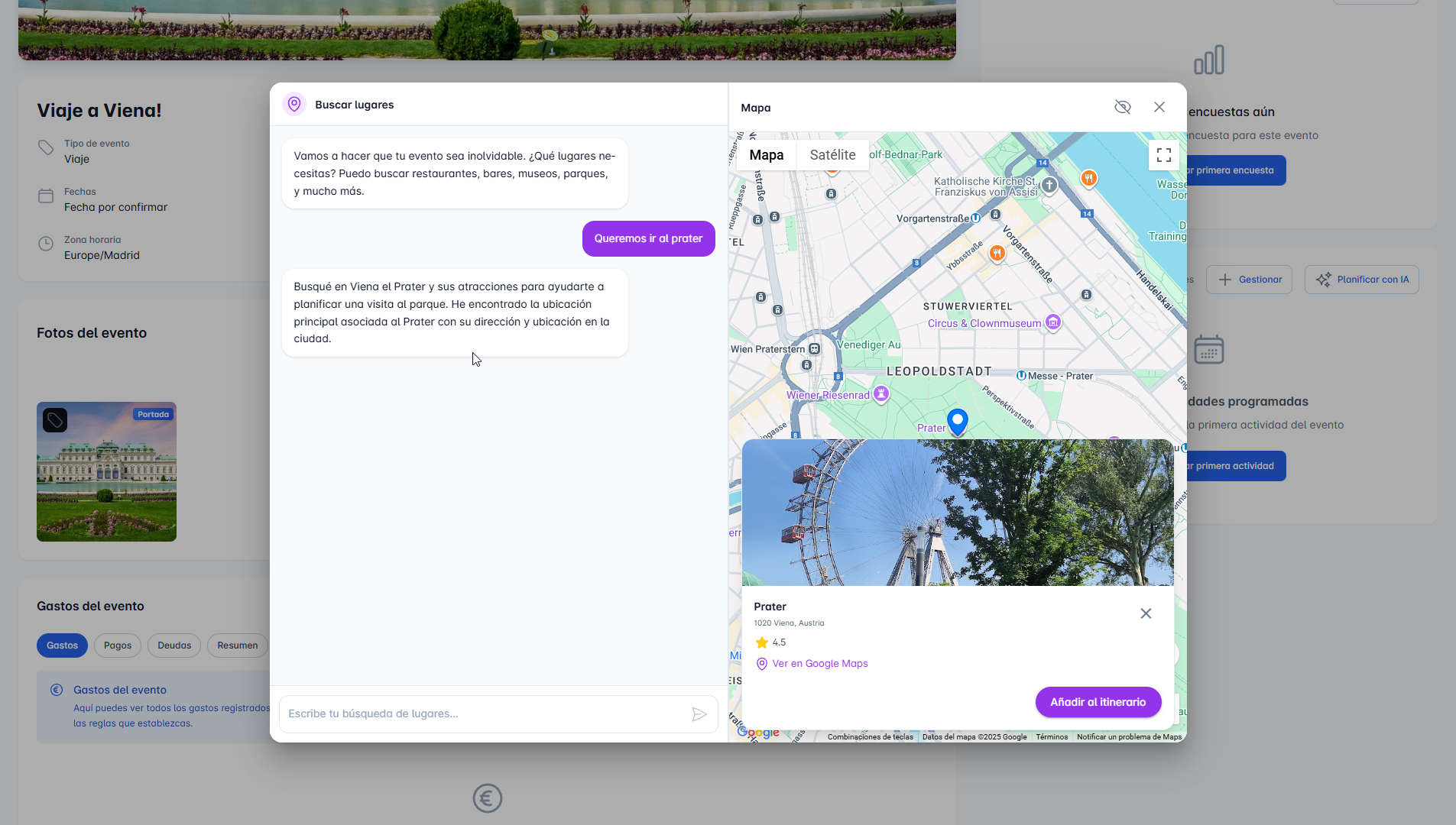The image size is (1456, 825).
Task: Click the Fechas calendar icon
Action: [x=46, y=196]
